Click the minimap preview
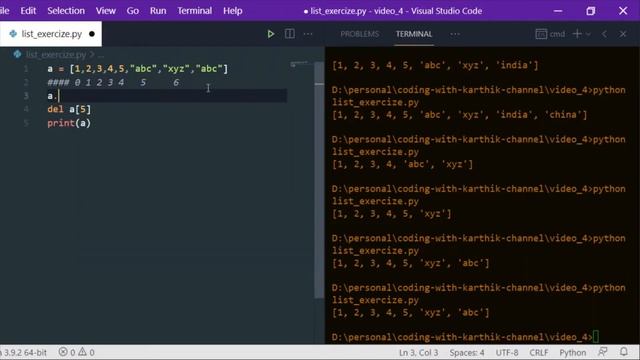Viewport: 640px width, 360px height. tap(299, 64)
